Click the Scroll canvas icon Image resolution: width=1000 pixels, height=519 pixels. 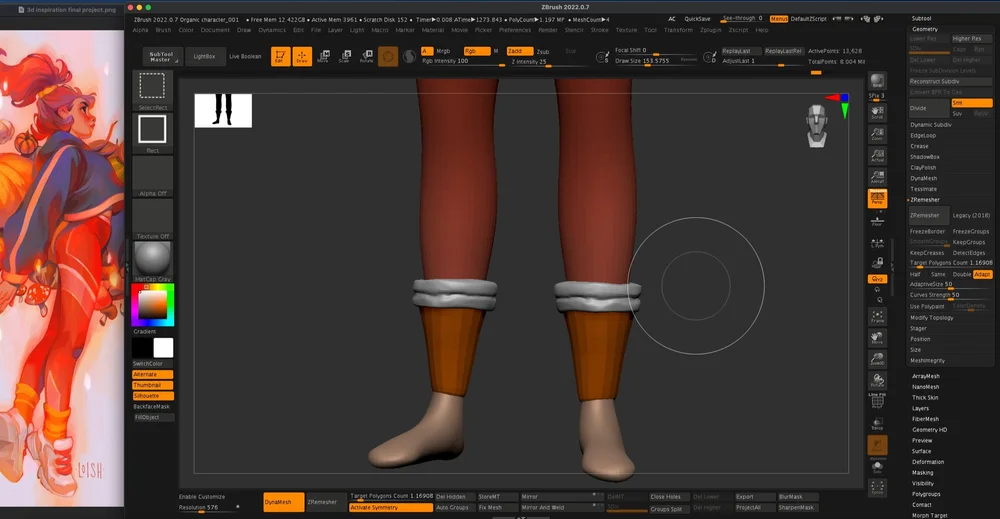(878, 112)
